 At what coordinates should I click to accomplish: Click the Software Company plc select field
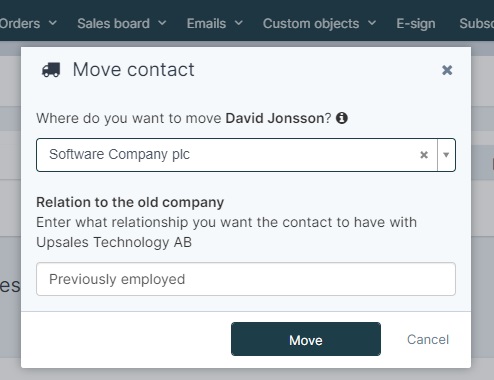coord(246,155)
